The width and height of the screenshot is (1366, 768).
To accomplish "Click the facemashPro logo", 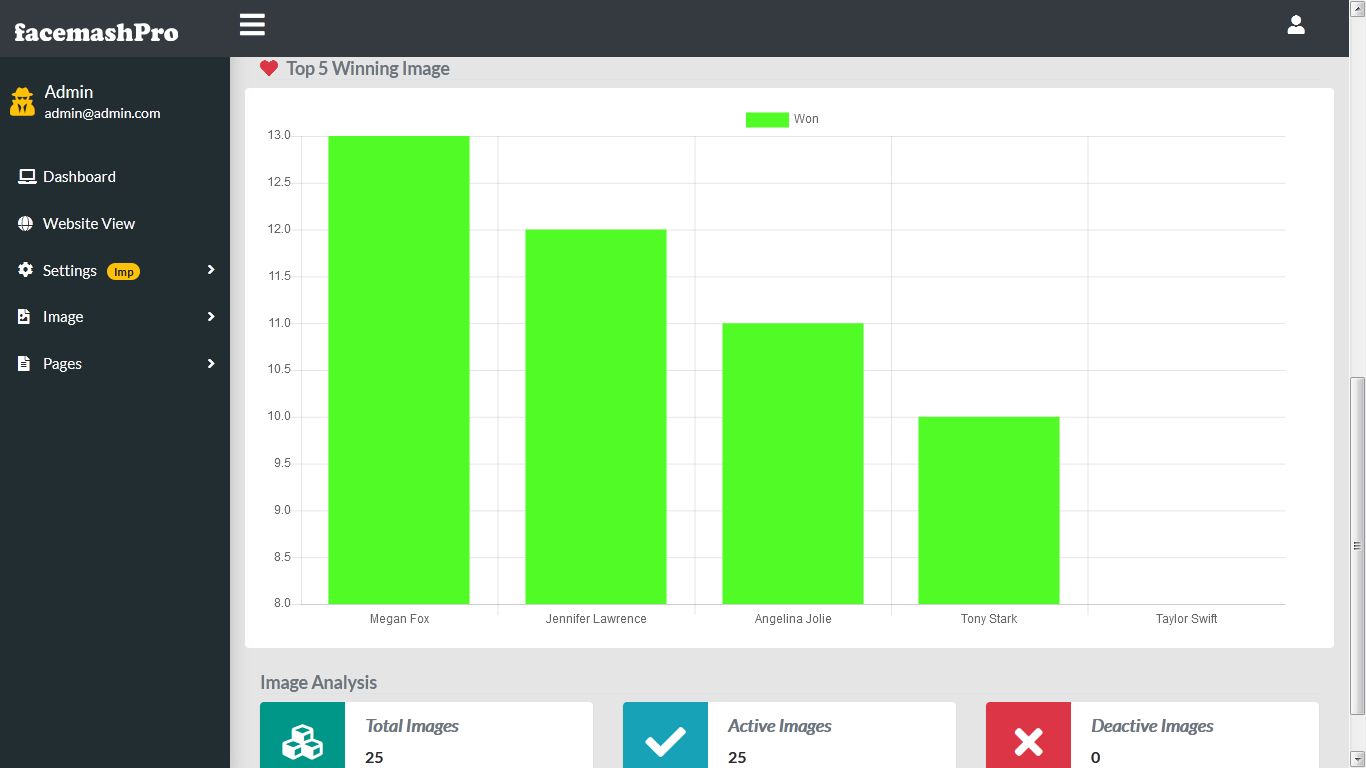I will [95, 31].
